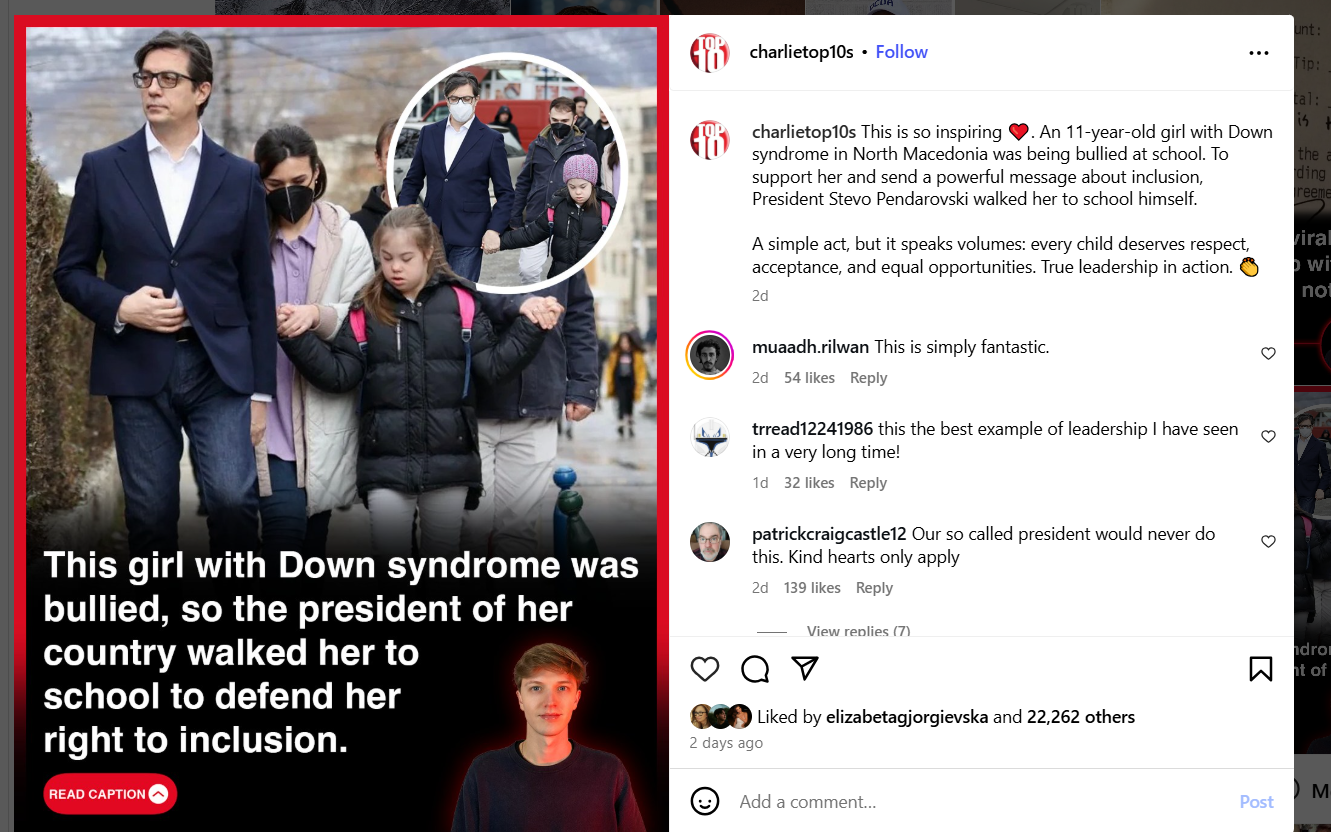Open emoji picker smiley icon
This screenshot has height=832, width=1331.
point(705,801)
